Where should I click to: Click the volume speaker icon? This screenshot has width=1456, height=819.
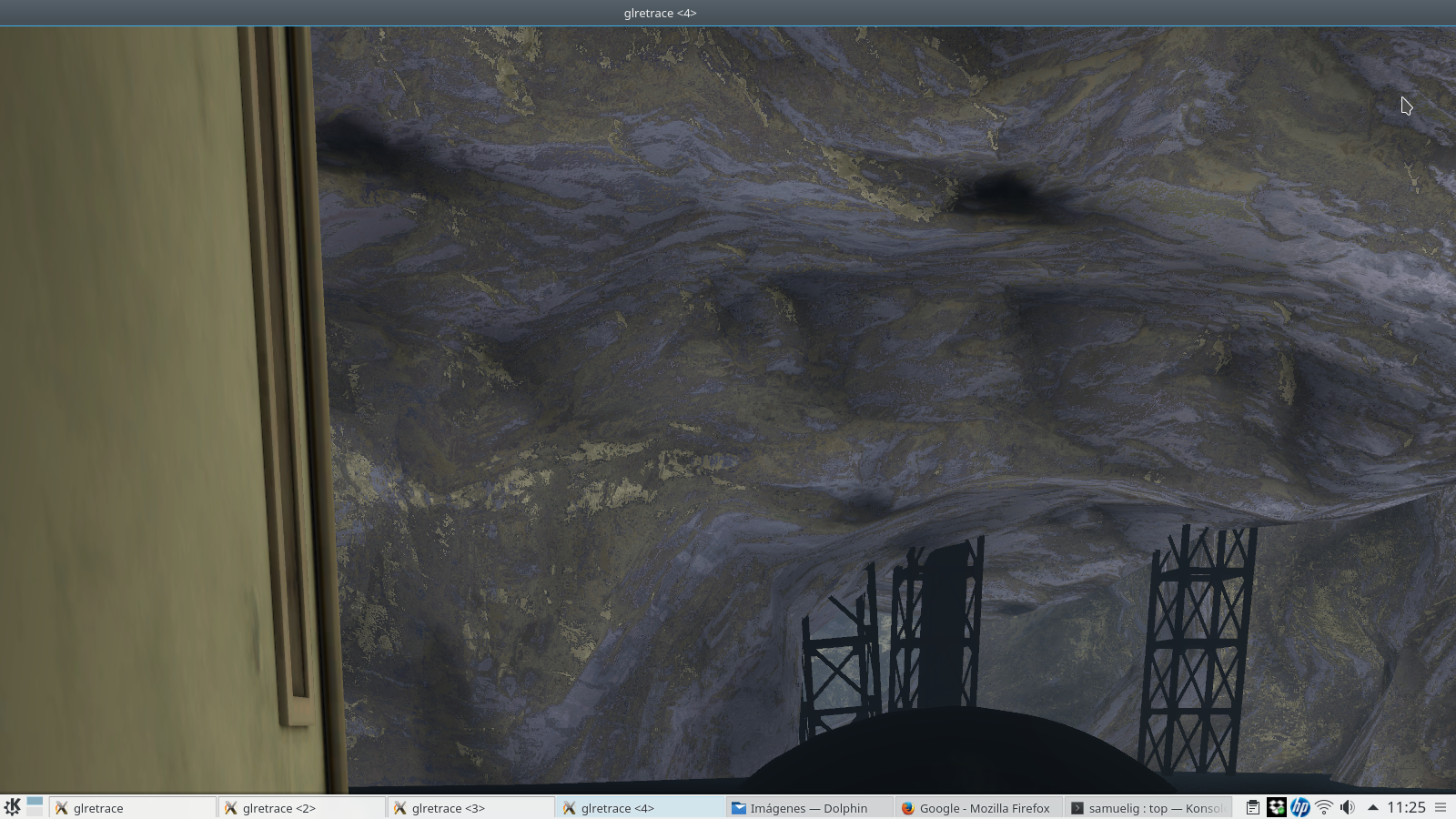coord(1348,807)
